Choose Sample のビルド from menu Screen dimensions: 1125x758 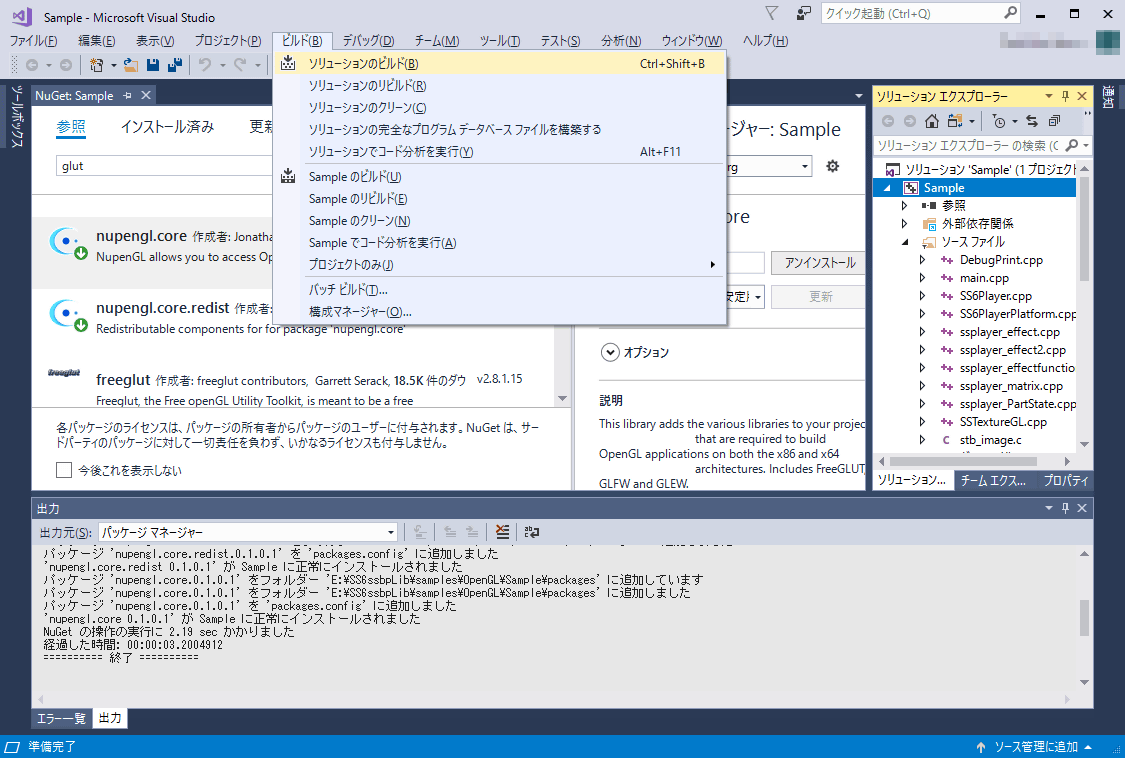pos(501,177)
